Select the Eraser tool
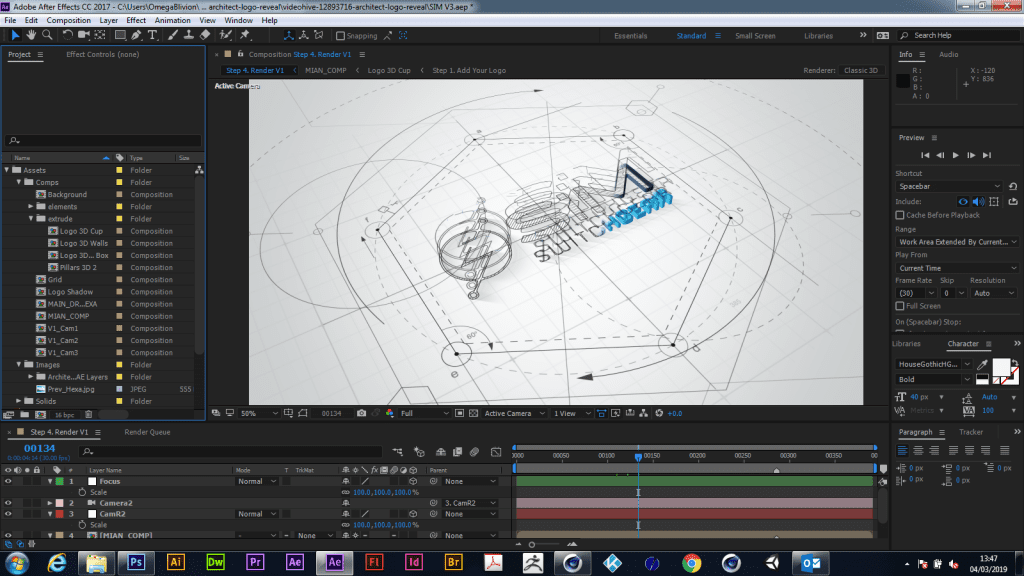Screen dimensions: 1024x576 click(x=205, y=35)
